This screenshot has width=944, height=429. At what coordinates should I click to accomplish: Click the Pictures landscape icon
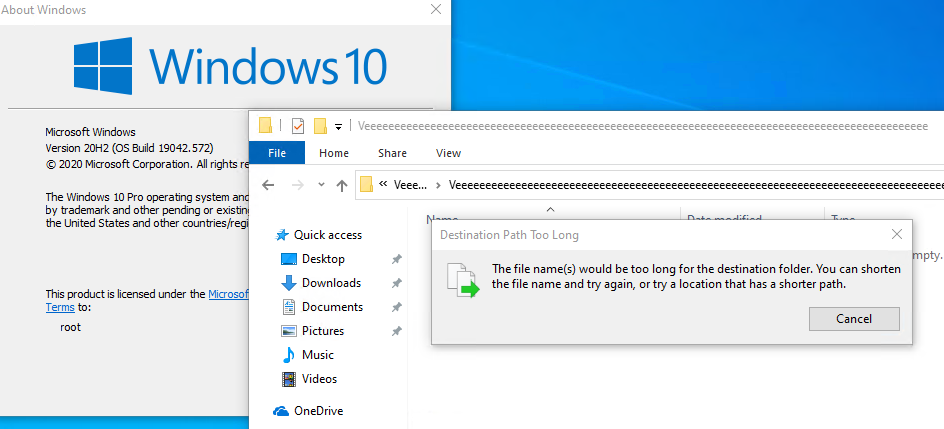tap(289, 331)
